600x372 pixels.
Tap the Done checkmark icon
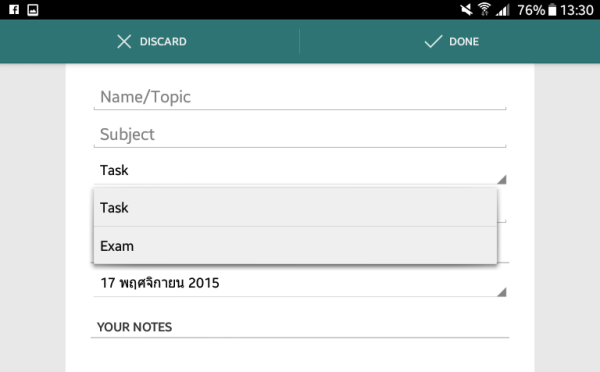click(433, 41)
